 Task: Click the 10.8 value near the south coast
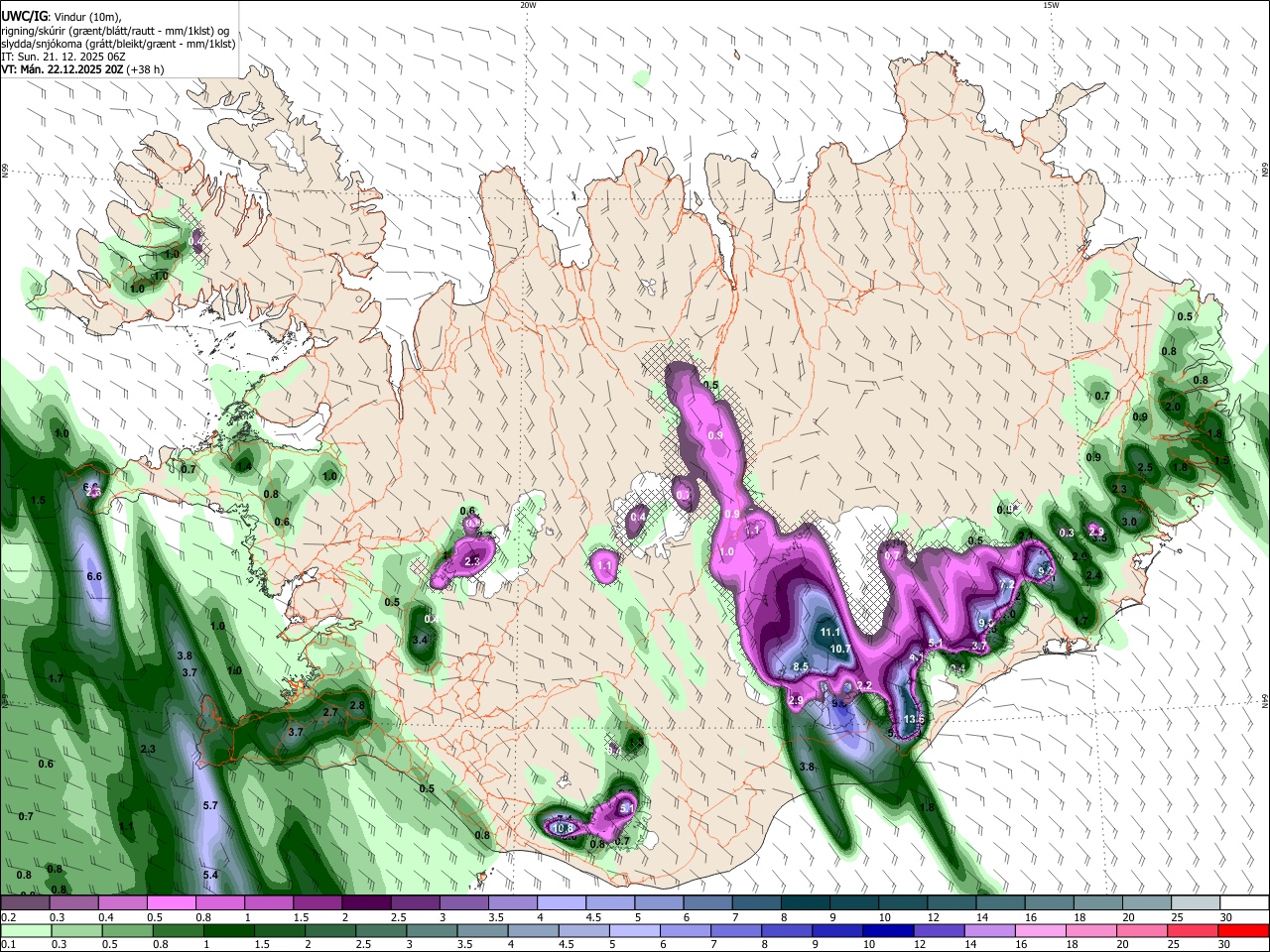pyautogui.click(x=564, y=827)
